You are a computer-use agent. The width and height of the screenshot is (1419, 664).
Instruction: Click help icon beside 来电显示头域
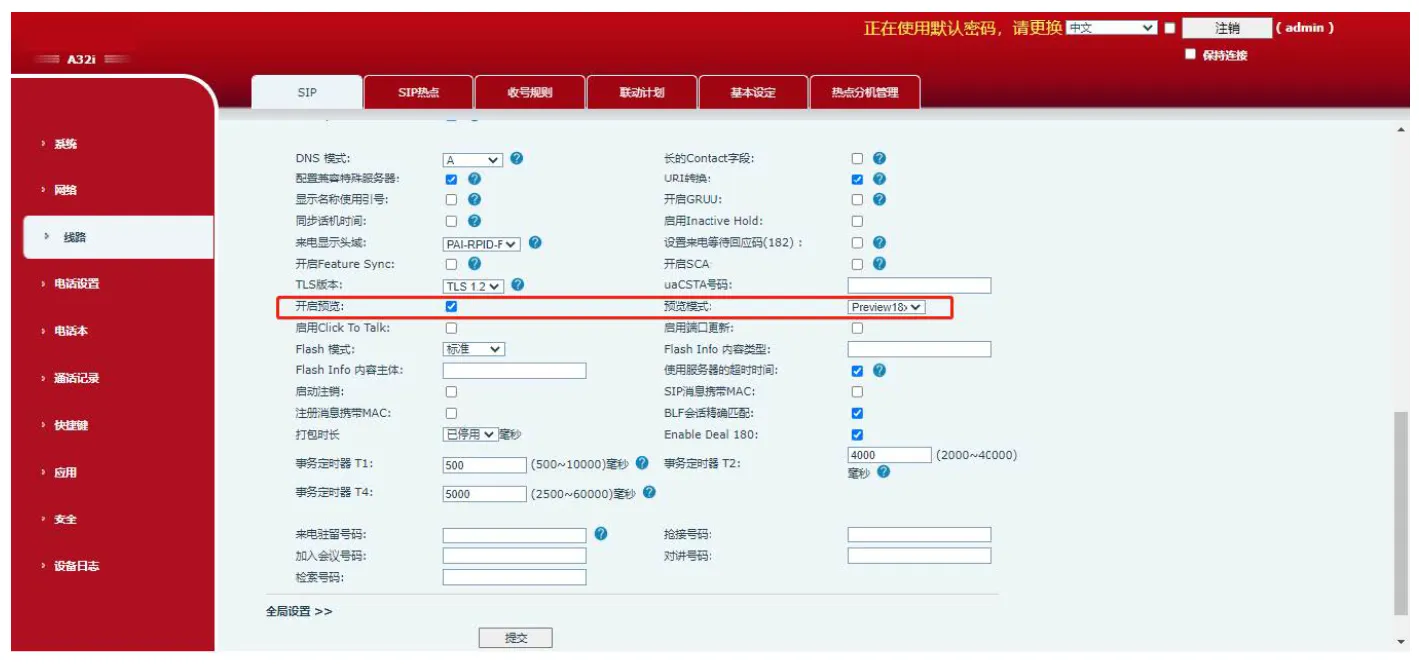coord(533,243)
